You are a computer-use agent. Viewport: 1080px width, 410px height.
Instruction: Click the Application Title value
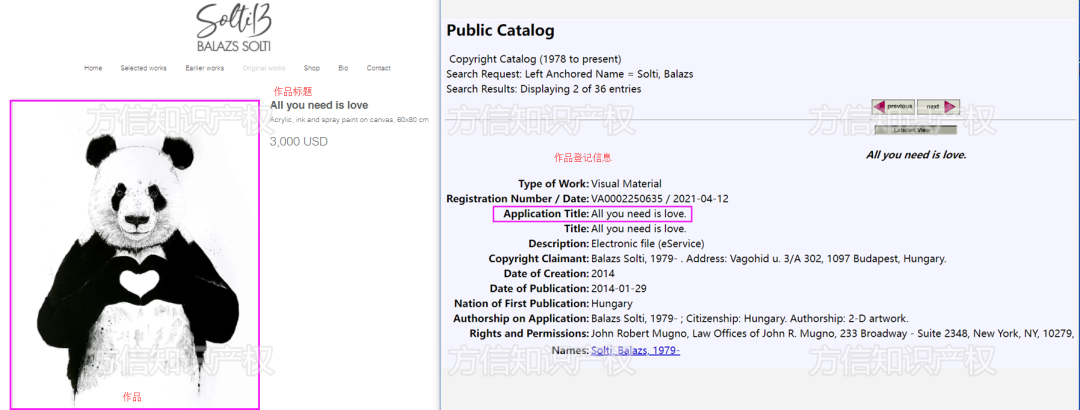[x=638, y=214]
